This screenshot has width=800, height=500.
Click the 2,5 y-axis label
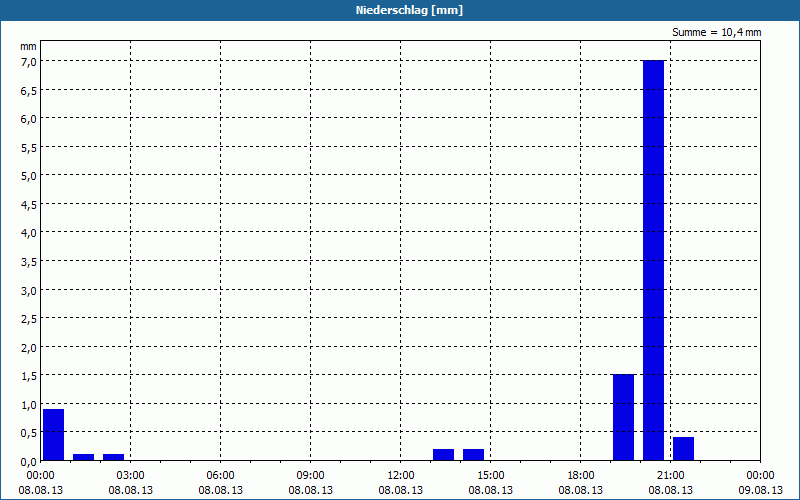pyautogui.click(x=28, y=319)
